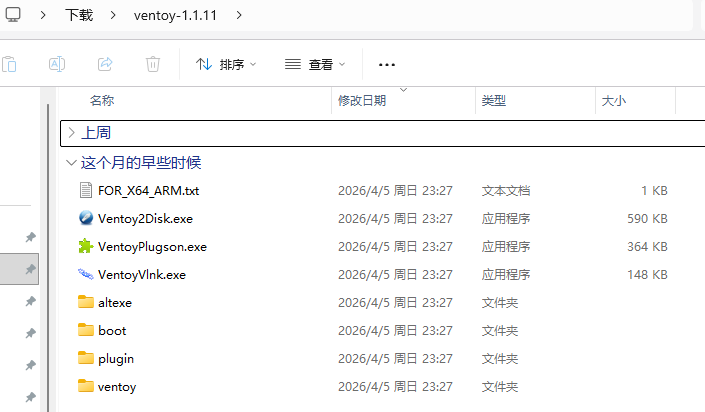
Task: Click the modified date of VentoyVlnk.exe
Action: coord(395,274)
